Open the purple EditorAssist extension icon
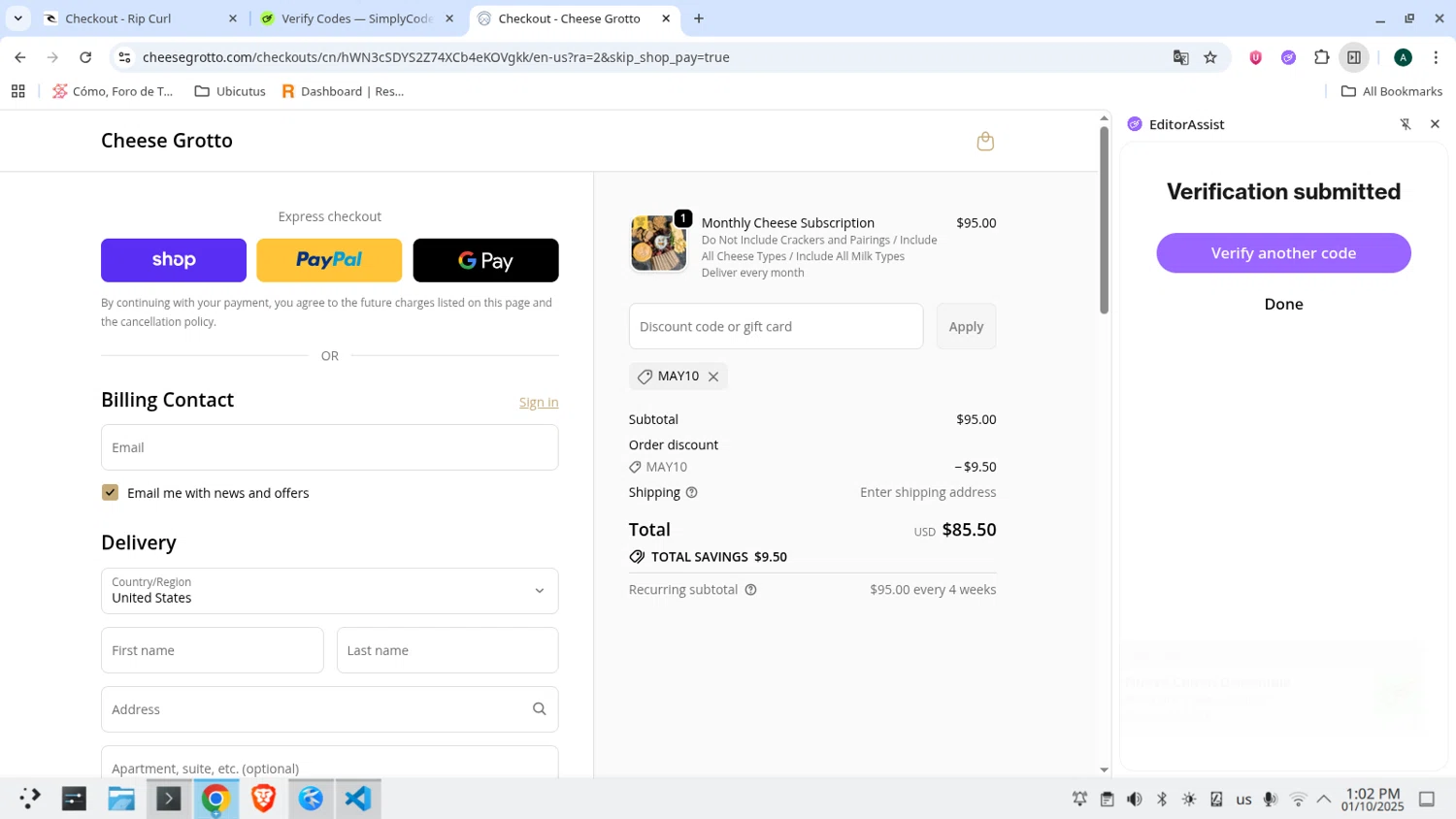Image resolution: width=1456 pixels, height=819 pixels. (x=1288, y=57)
